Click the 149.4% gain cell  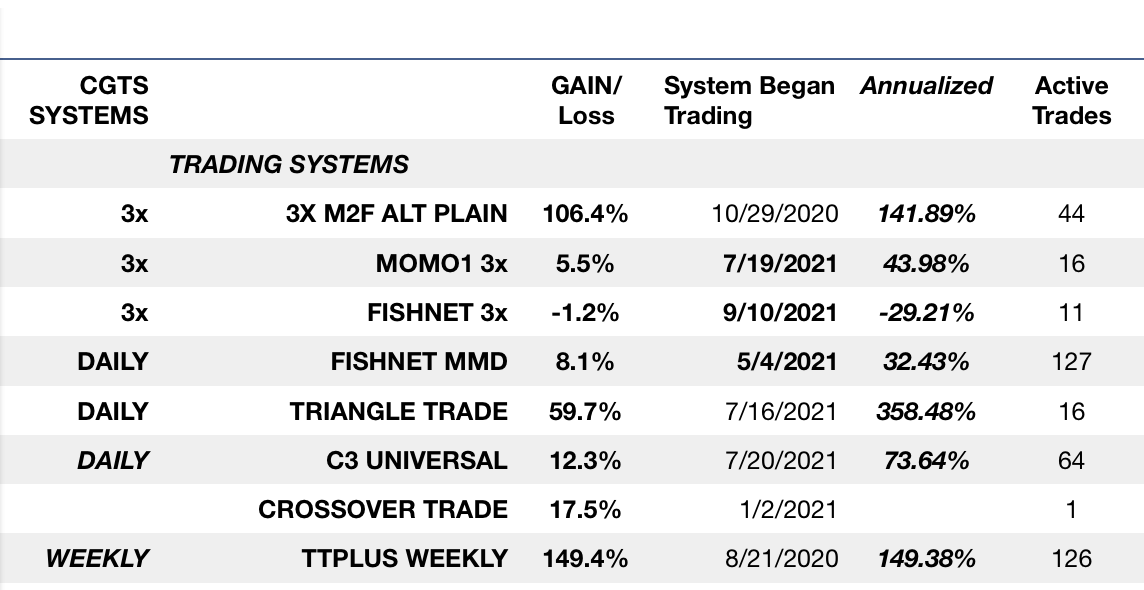(585, 558)
